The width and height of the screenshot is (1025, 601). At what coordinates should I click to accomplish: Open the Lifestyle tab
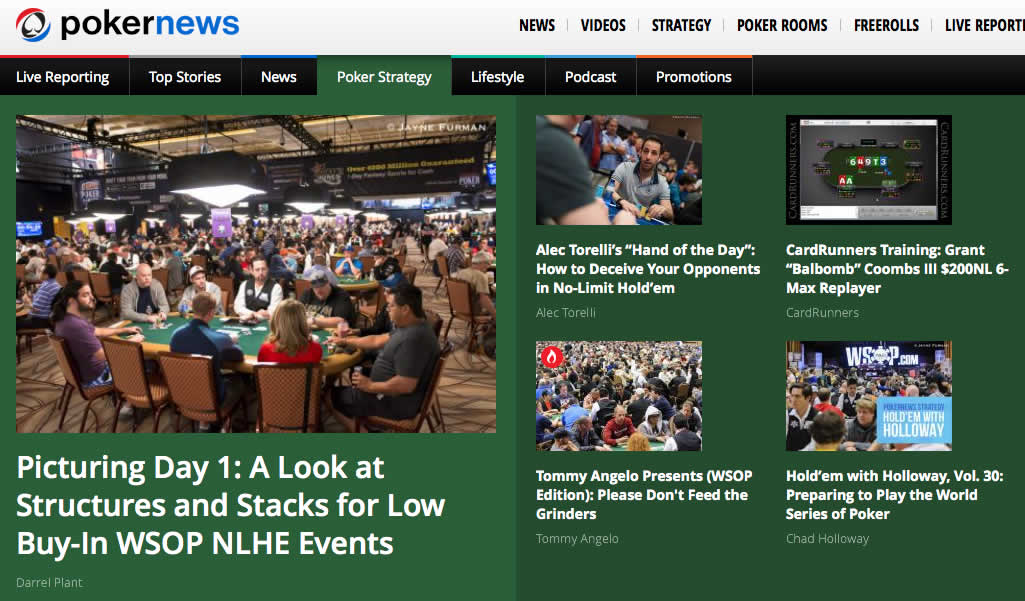tap(497, 77)
